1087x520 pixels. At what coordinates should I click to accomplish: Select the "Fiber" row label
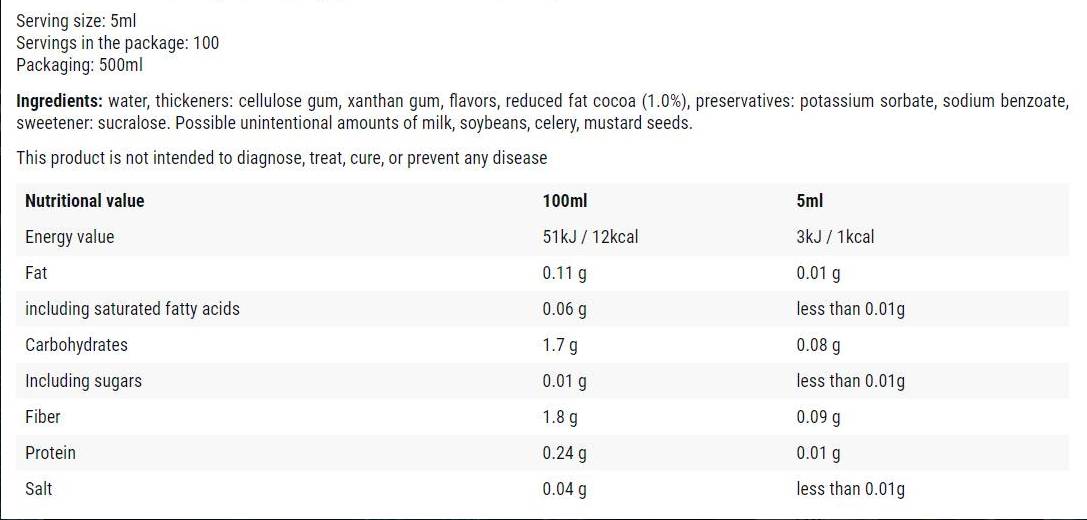pos(43,417)
